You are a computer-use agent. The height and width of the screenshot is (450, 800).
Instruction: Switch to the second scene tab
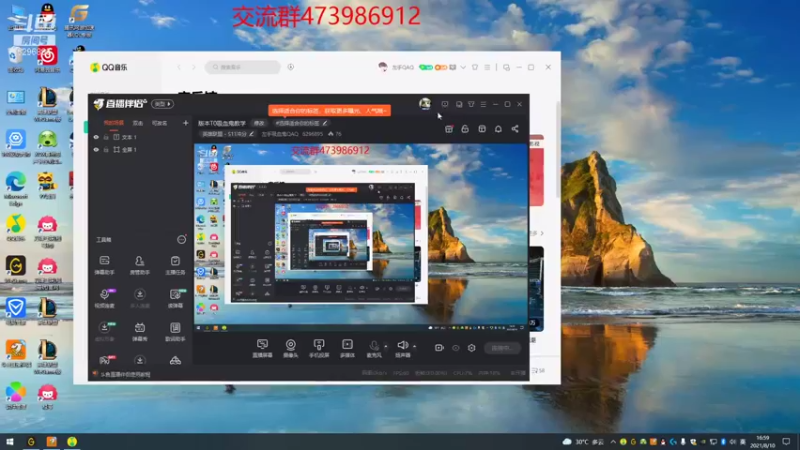[138, 123]
